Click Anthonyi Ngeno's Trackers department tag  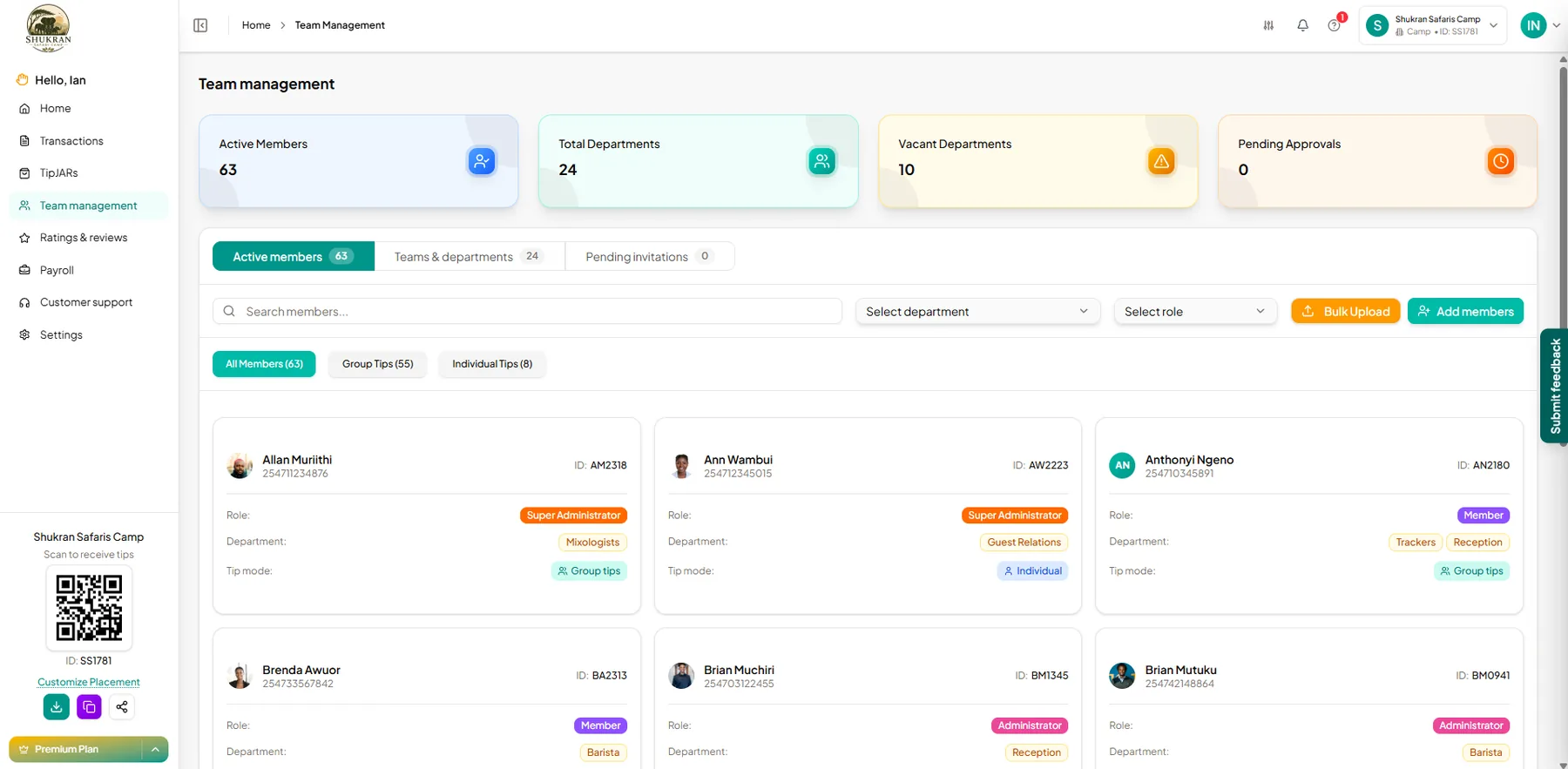(1415, 542)
